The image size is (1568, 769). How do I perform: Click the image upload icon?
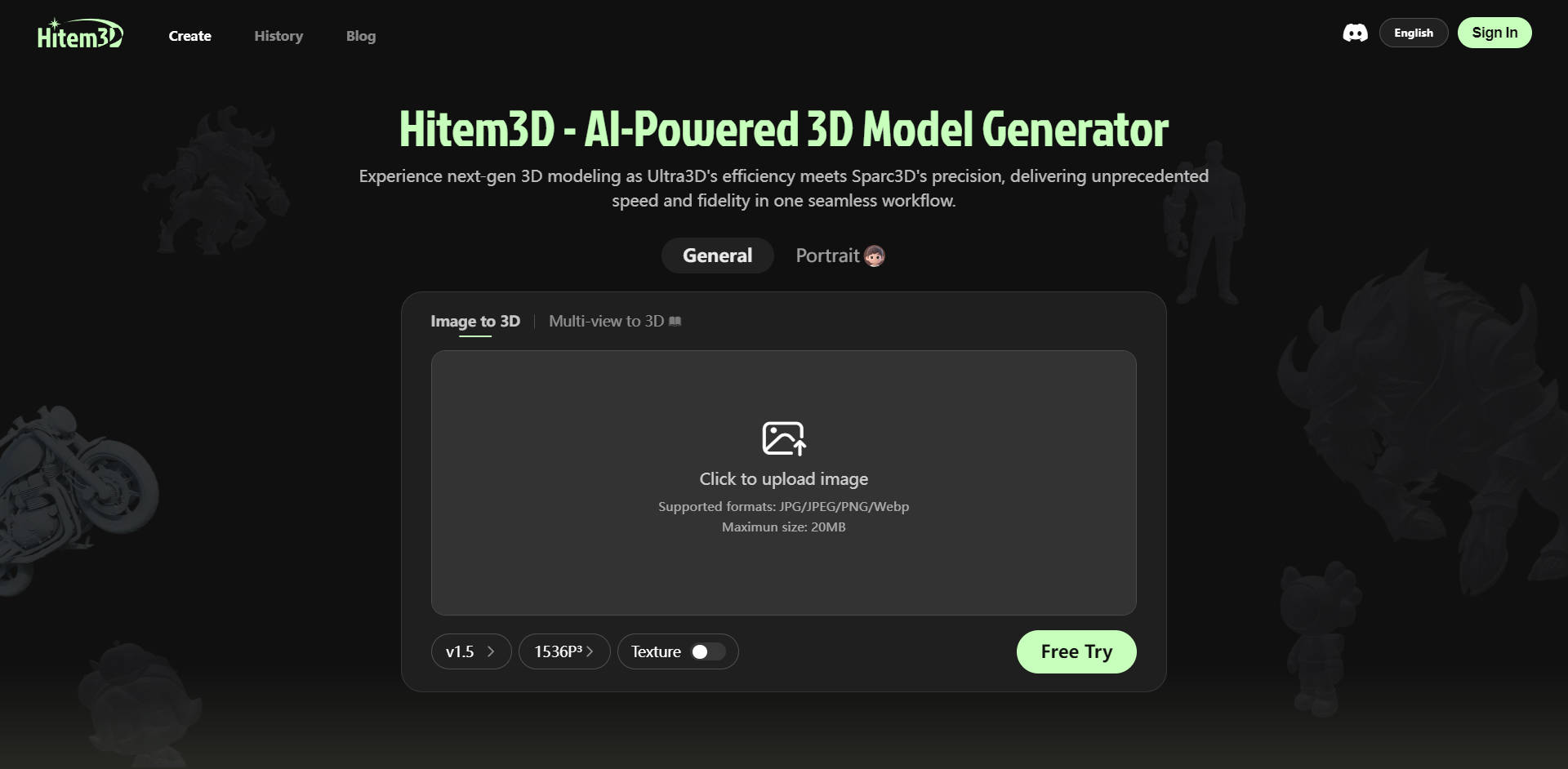(783, 438)
